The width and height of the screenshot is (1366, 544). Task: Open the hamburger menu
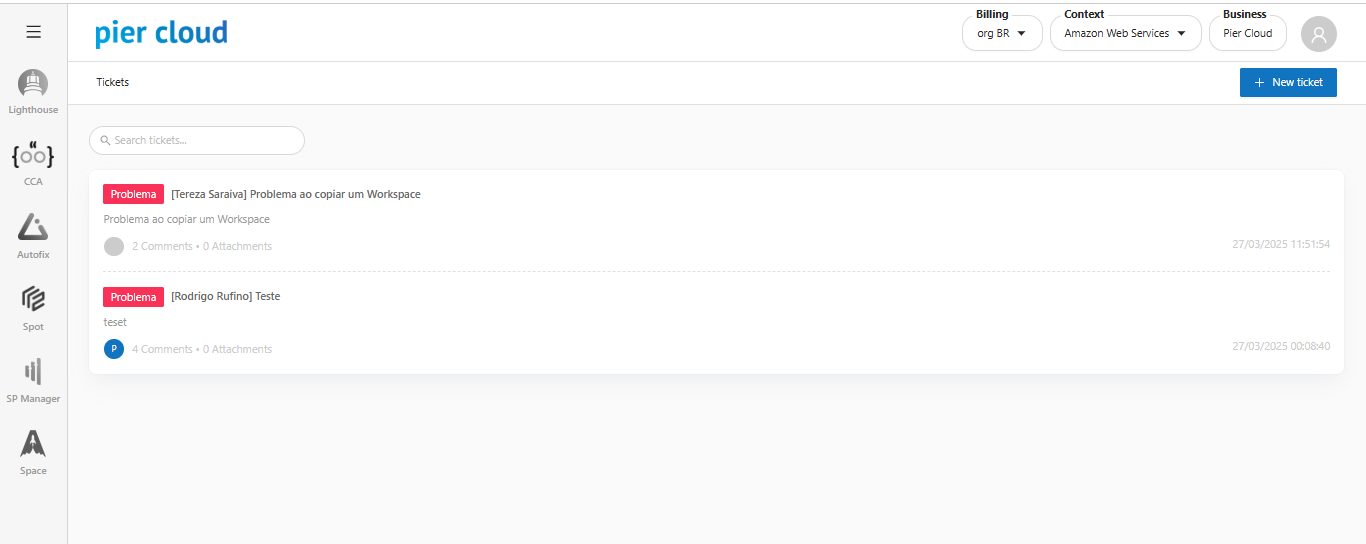[x=33, y=32]
